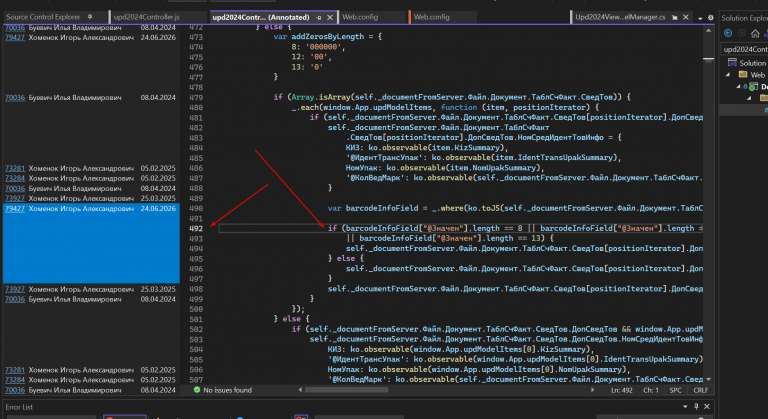Keep open the Upd2024View...elManager.cs preview tab

click(x=675, y=17)
